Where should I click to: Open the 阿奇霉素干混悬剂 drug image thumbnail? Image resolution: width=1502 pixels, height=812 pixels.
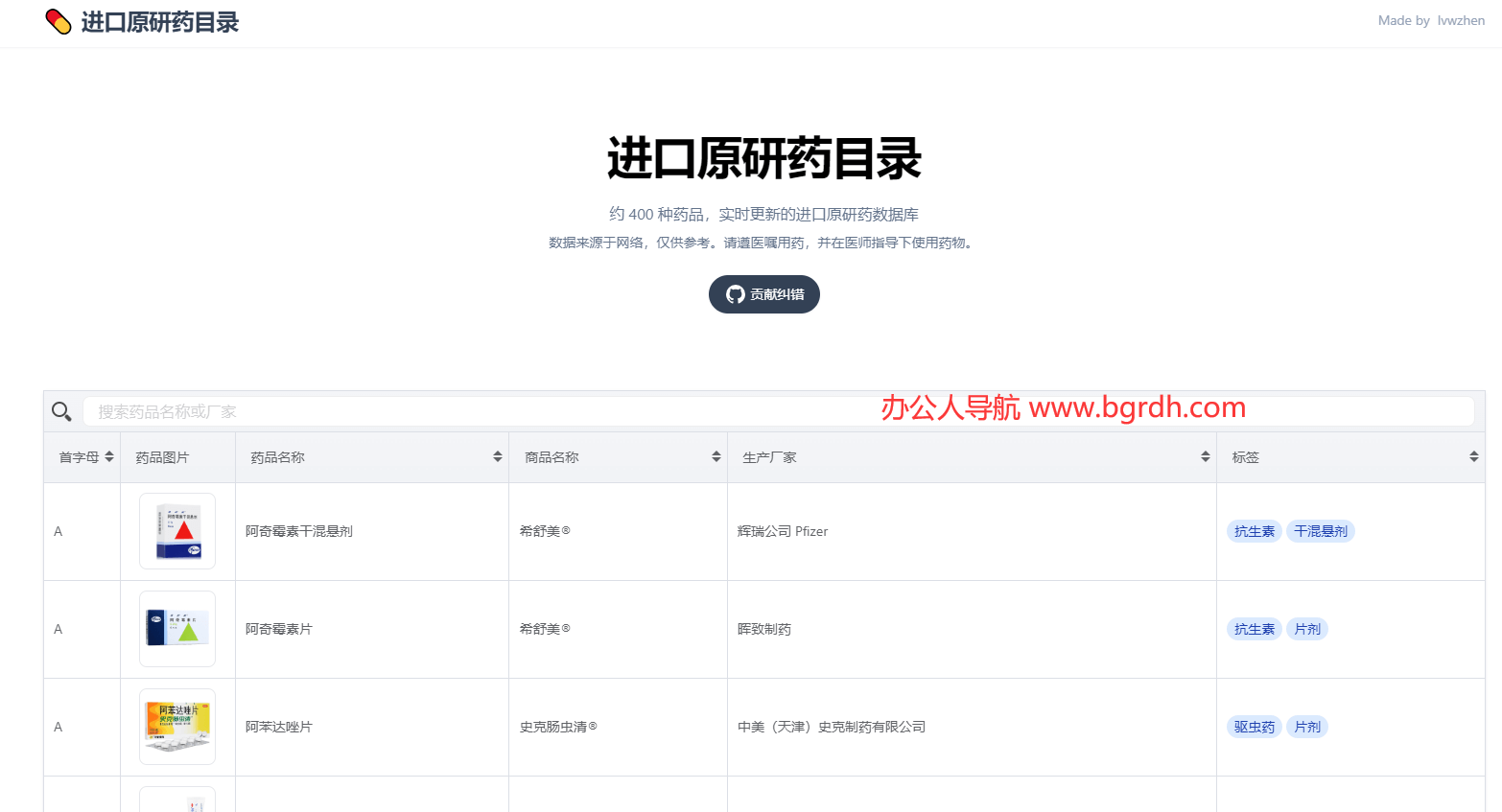point(177,531)
